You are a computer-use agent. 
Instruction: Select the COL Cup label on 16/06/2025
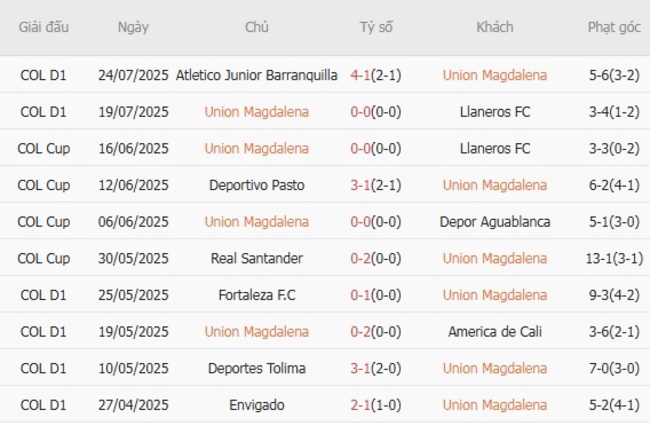tap(44, 148)
